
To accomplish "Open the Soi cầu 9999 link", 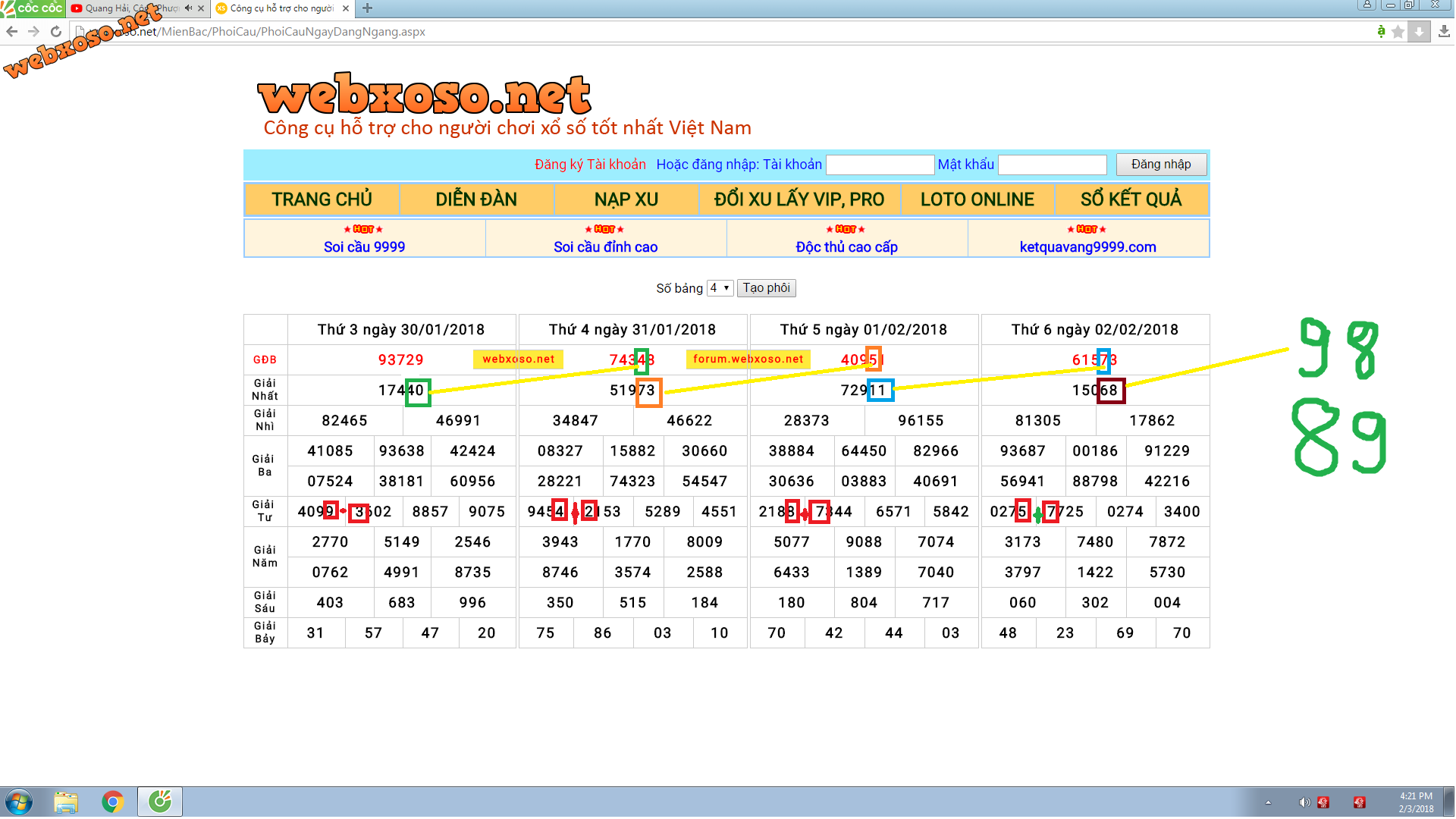I will click(x=364, y=246).
